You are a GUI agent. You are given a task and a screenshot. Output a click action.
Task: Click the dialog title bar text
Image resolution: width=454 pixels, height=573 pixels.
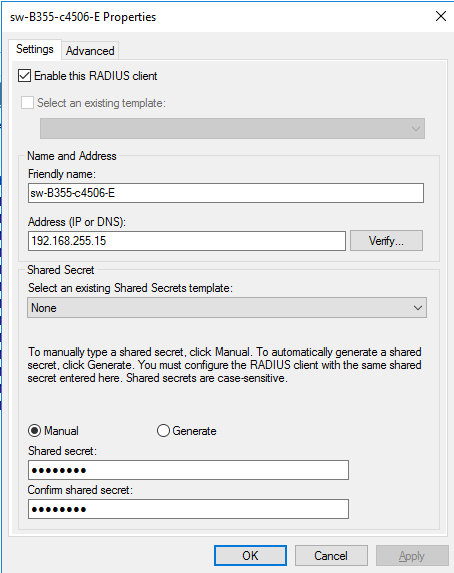[x=83, y=17]
